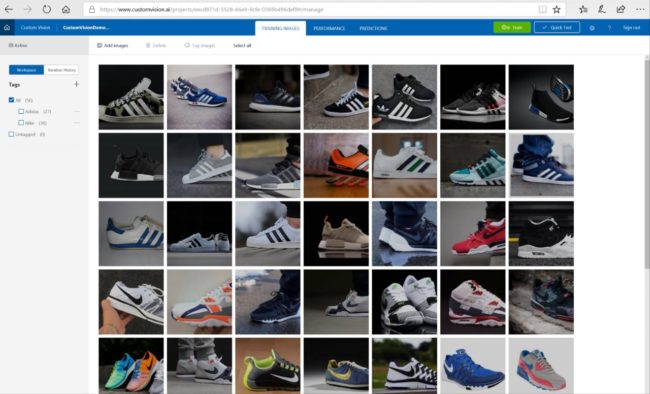
Task: Refresh the browser page
Action: 47,9
